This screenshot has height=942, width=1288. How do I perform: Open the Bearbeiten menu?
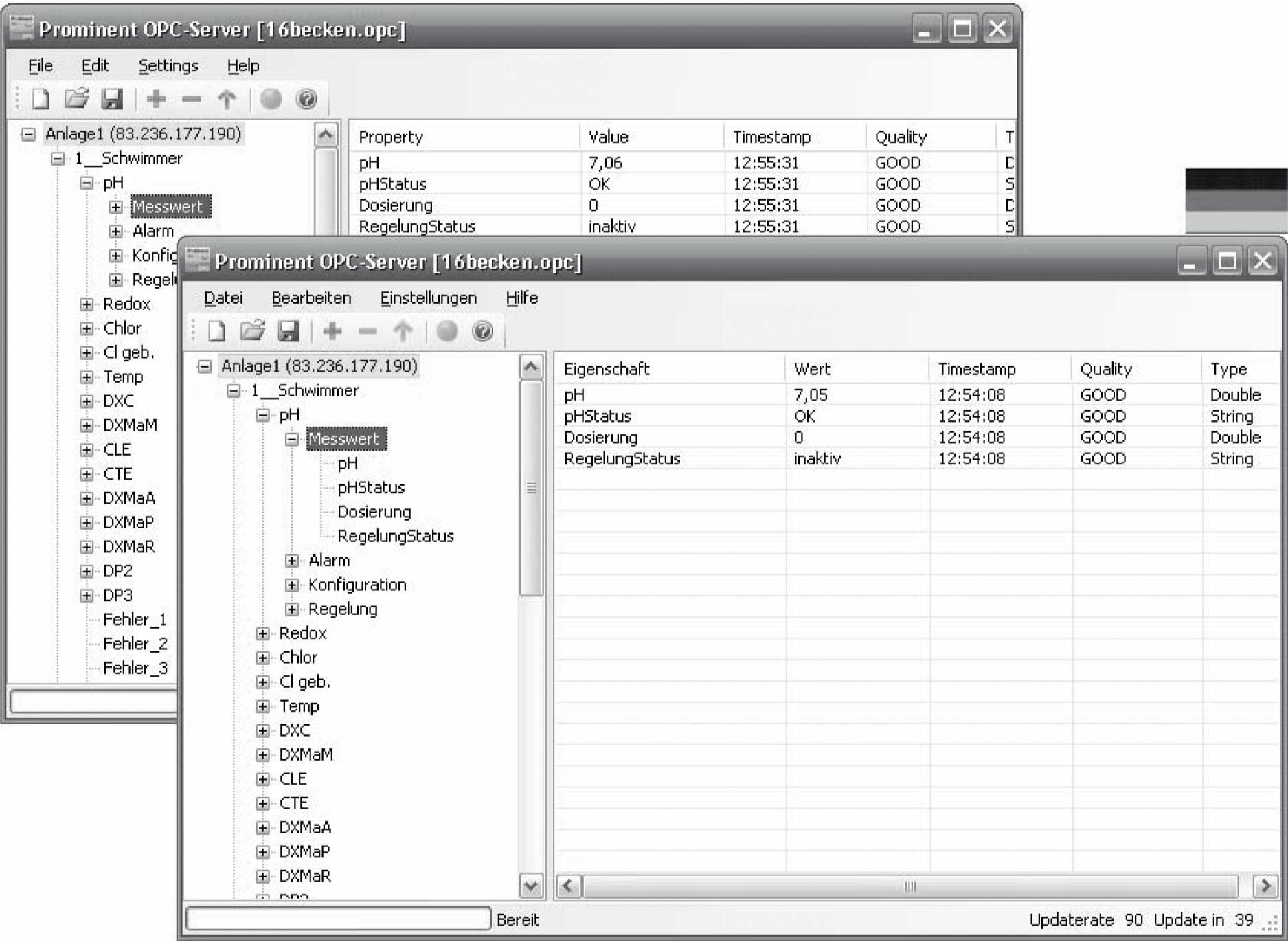311,298
